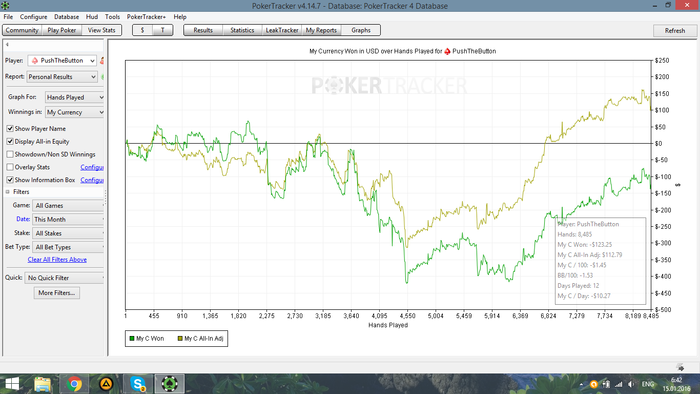Launch Chrome from the taskbar
The width and height of the screenshot is (700, 394).
click(74, 384)
